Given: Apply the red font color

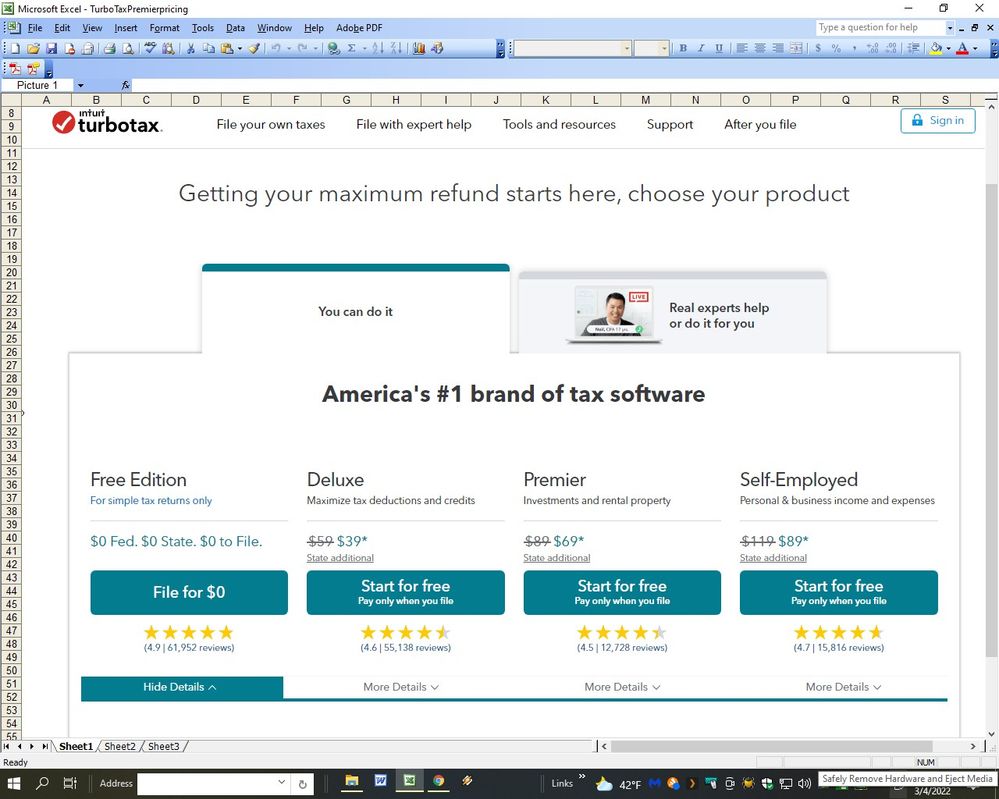Looking at the screenshot, I should point(963,48).
